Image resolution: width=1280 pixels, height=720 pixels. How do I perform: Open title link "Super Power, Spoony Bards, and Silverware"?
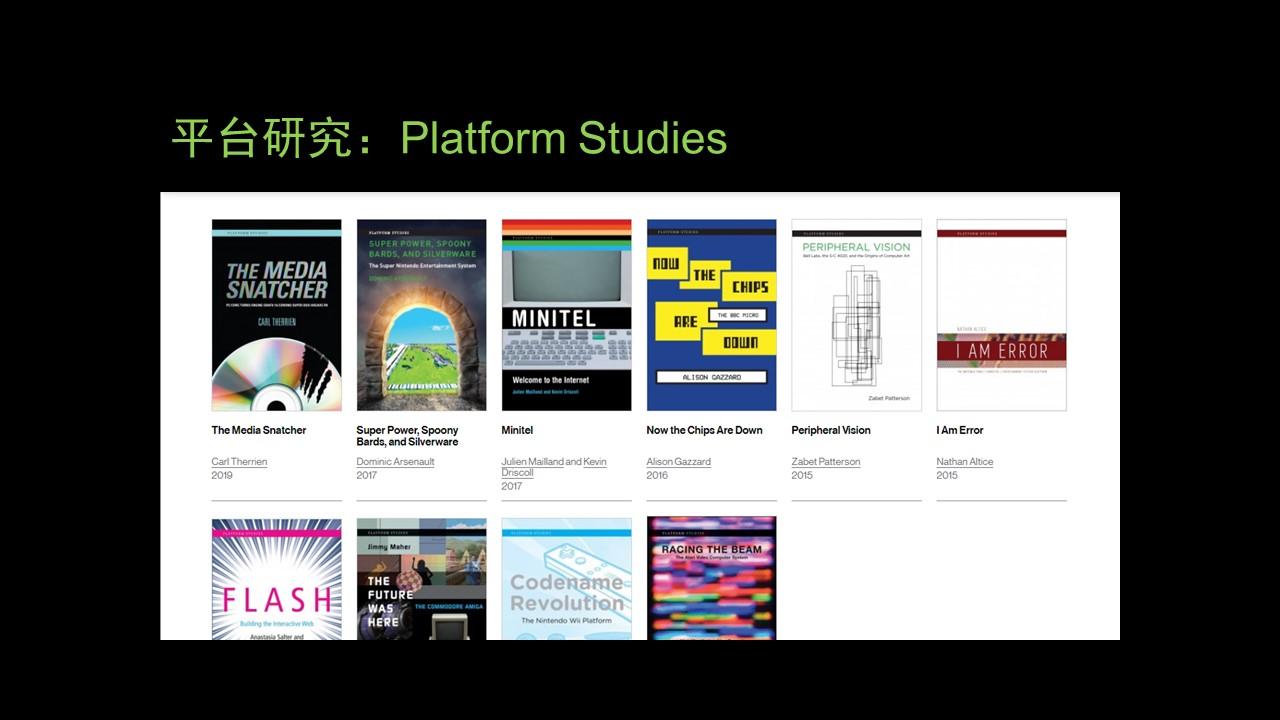[408, 436]
